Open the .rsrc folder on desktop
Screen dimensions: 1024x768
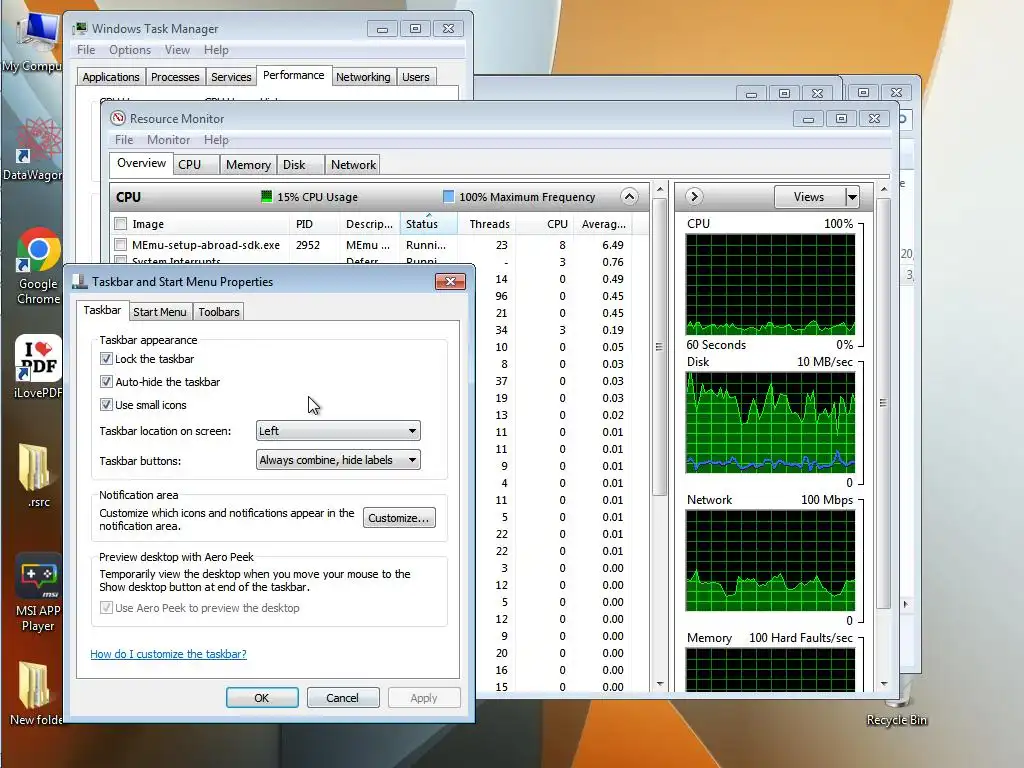coord(38,475)
